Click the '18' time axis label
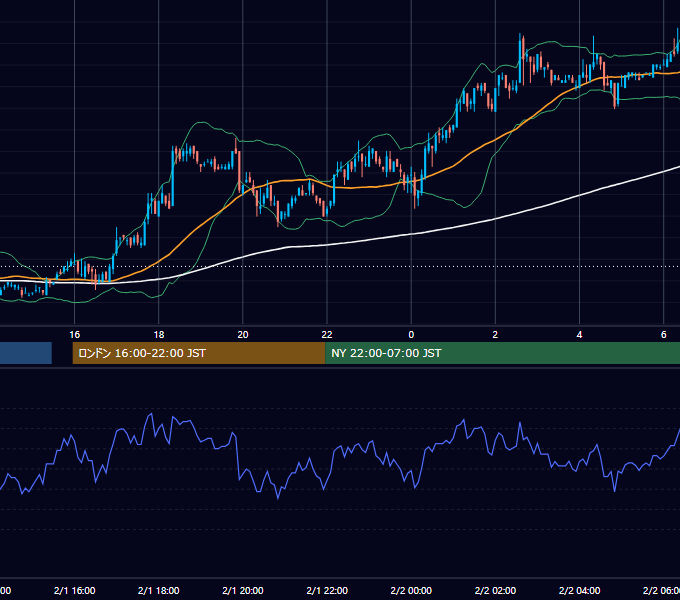The image size is (680, 600). [x=159, y=334]
